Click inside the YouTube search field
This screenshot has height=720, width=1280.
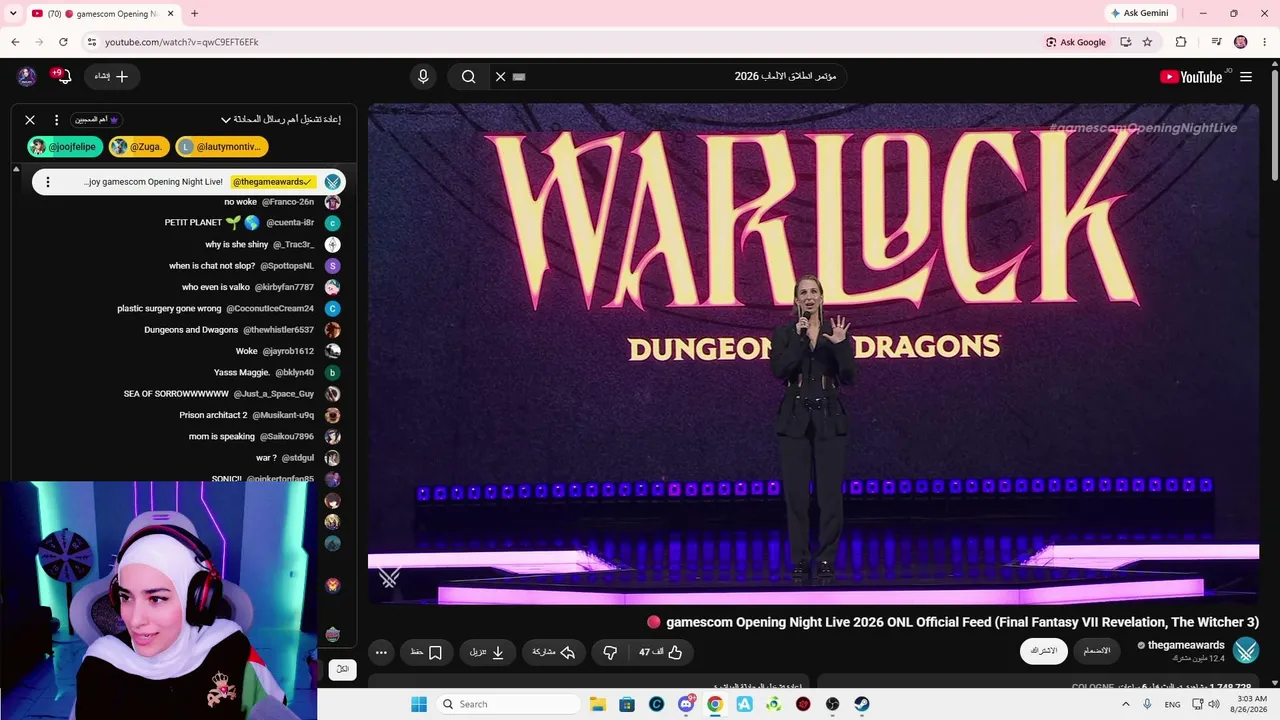point(680,77)
